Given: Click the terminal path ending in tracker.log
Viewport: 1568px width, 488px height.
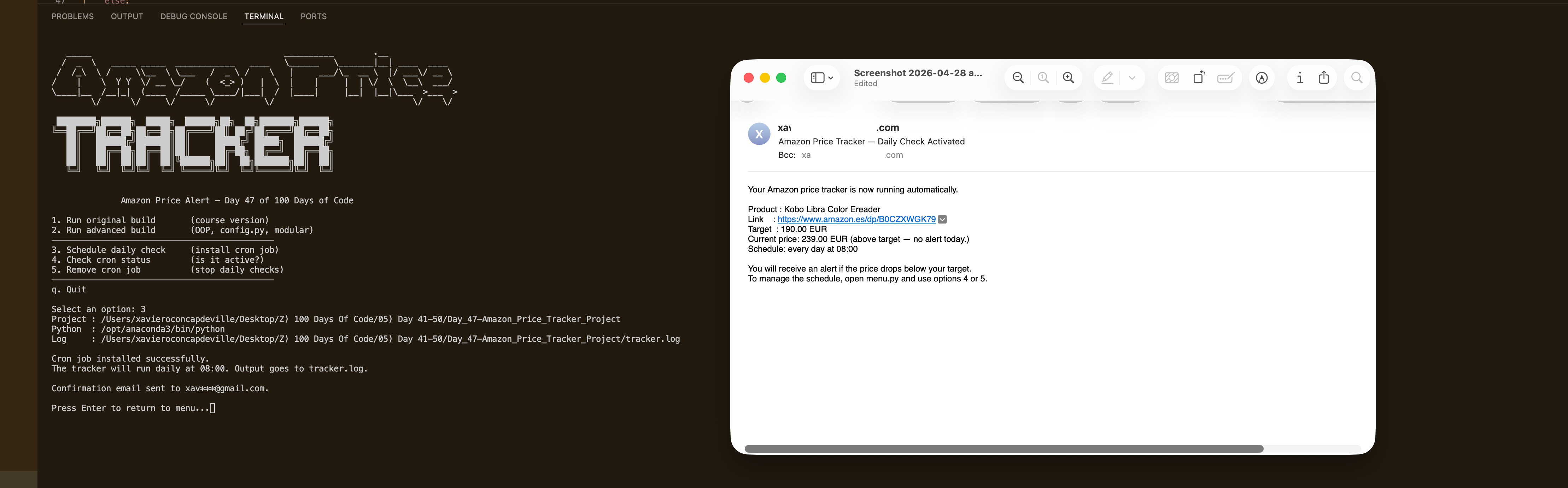Looking at the screenshot, I should click(x=390, y=339).
